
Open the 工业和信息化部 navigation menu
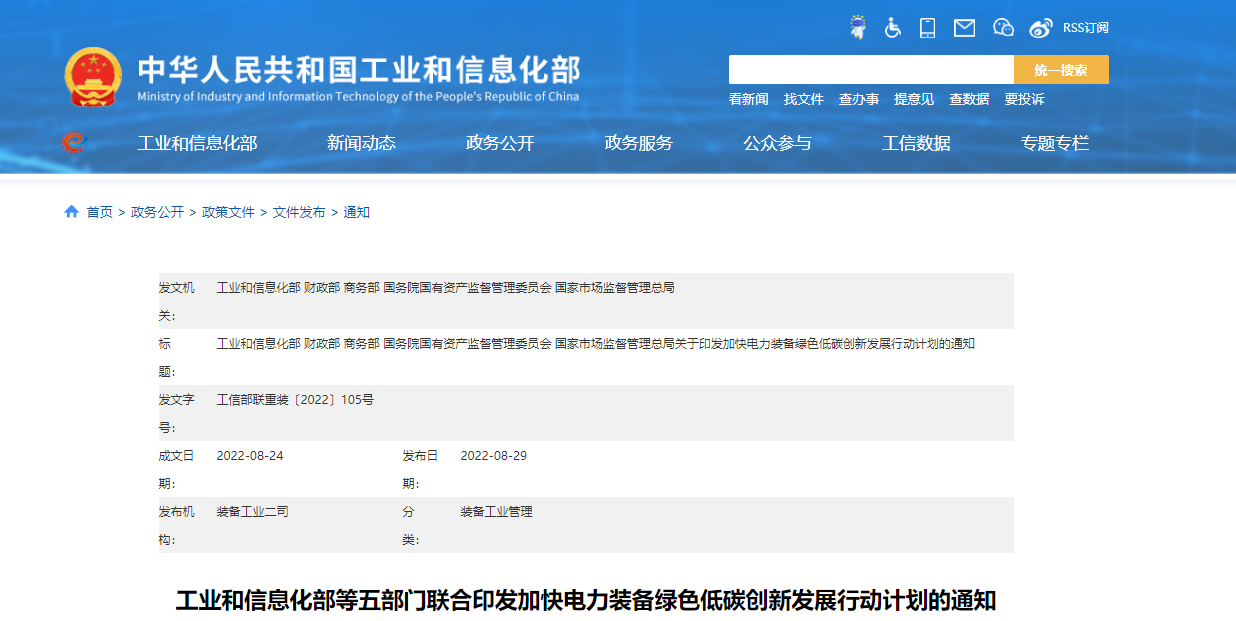[197, 143]
